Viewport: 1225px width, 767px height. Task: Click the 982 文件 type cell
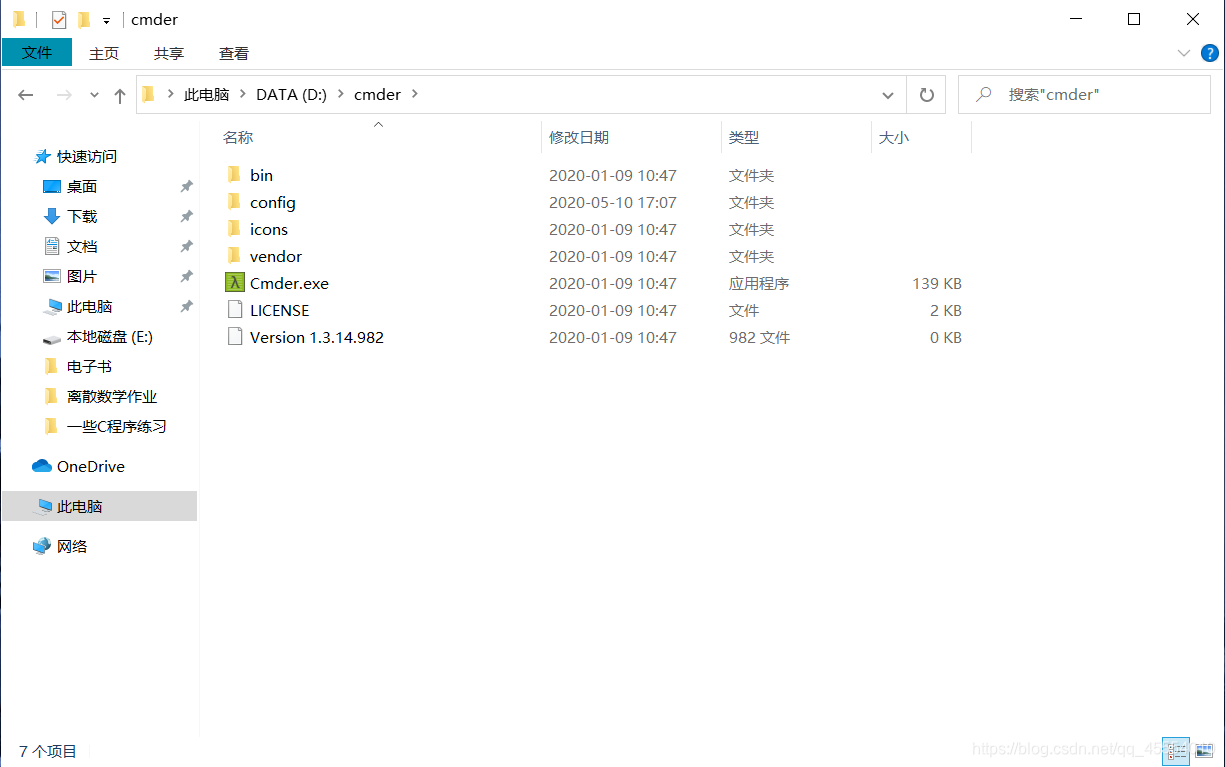[759, 337]
